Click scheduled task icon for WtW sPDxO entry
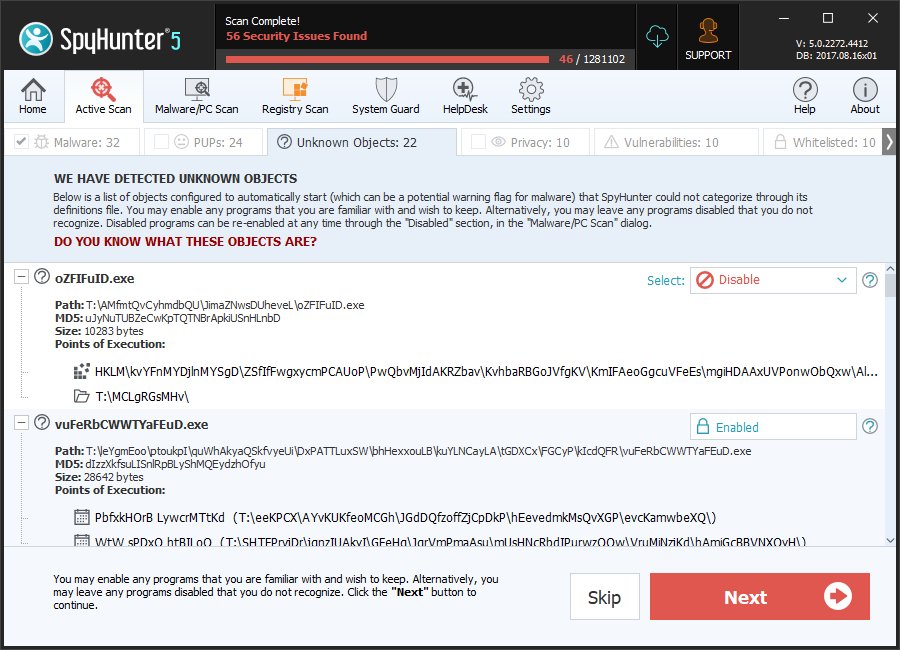Screen dimensions: 900x650 click(82, 540)
